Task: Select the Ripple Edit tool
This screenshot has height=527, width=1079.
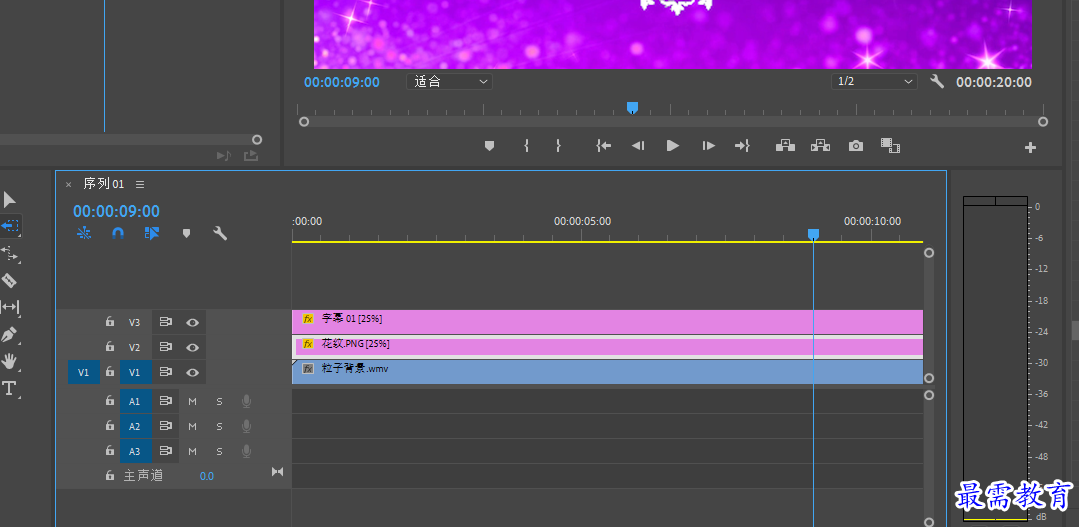Action: coord(10,253)
